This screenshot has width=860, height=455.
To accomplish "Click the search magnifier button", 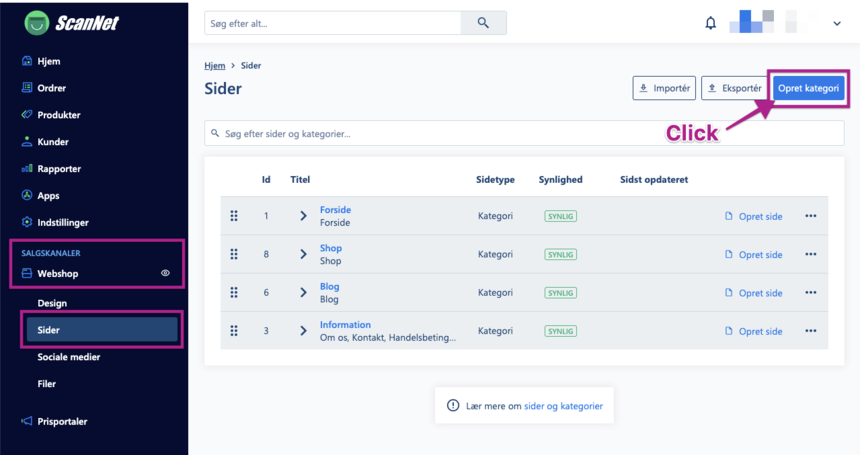I will (x=483, y=23).
